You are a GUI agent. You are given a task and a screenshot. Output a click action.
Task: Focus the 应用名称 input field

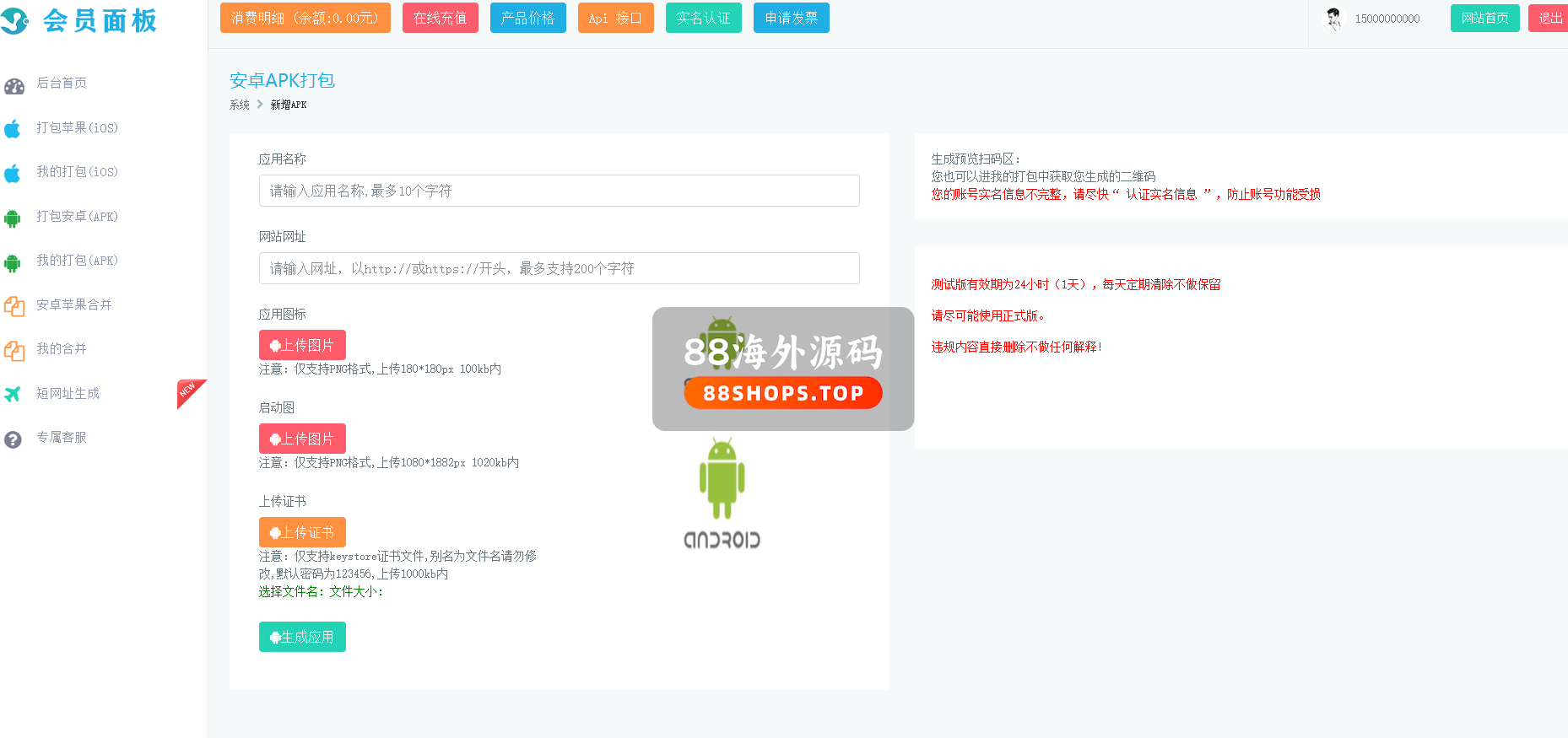coord(559,191)
